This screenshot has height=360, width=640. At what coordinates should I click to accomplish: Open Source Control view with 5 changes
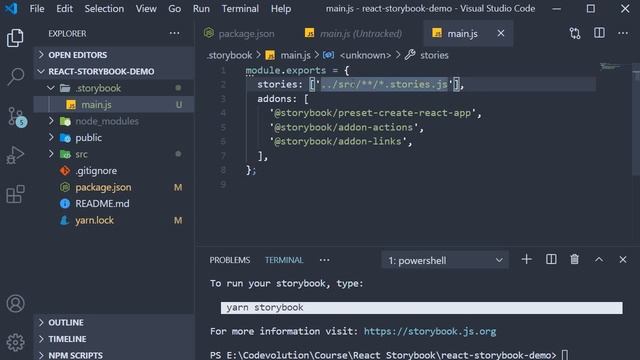click(x=16, y=116)
